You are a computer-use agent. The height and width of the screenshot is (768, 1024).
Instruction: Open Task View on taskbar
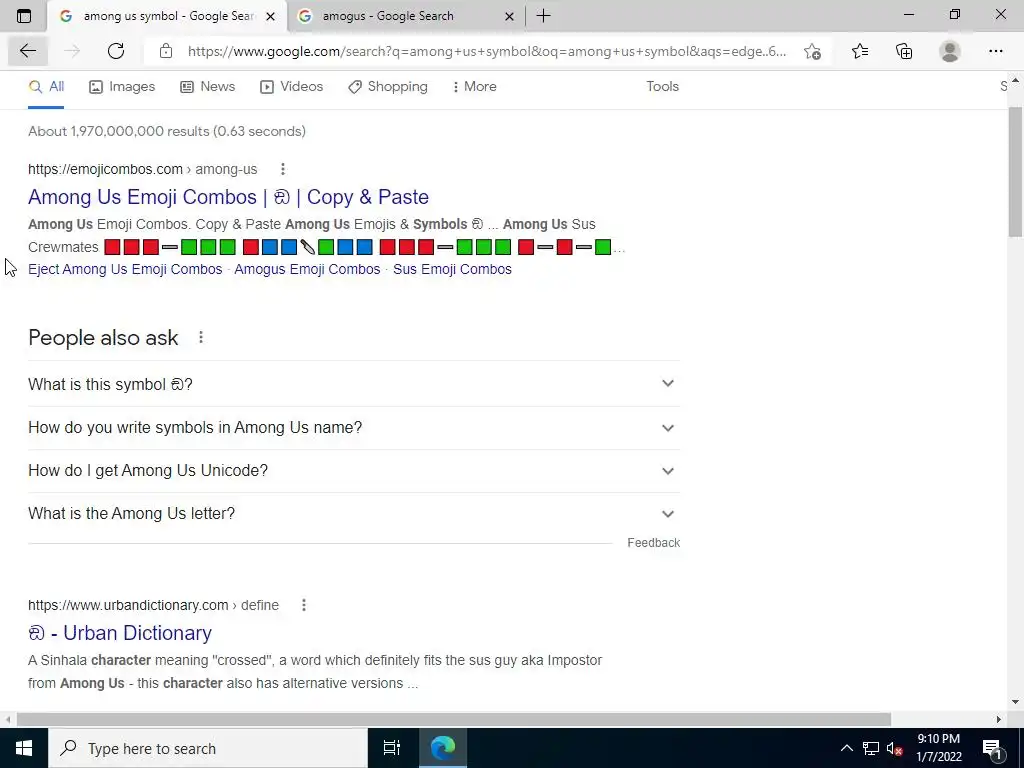(x=391, y=748)
